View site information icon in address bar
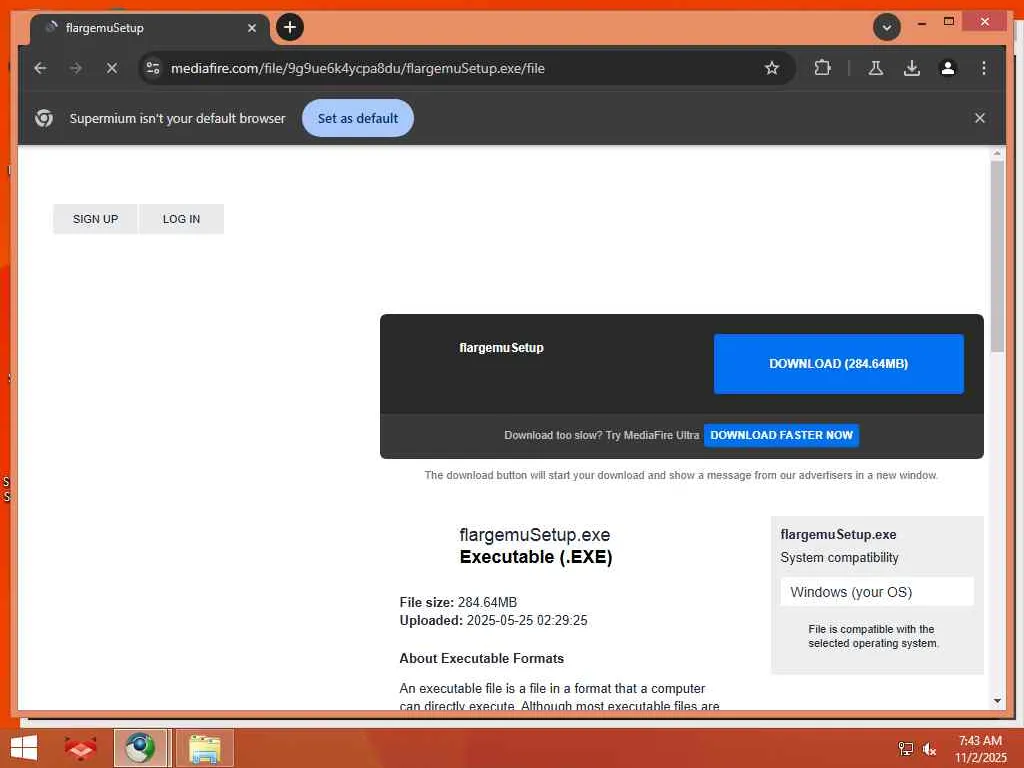Viewport: 1024px width, 768px height. [153, 68]
